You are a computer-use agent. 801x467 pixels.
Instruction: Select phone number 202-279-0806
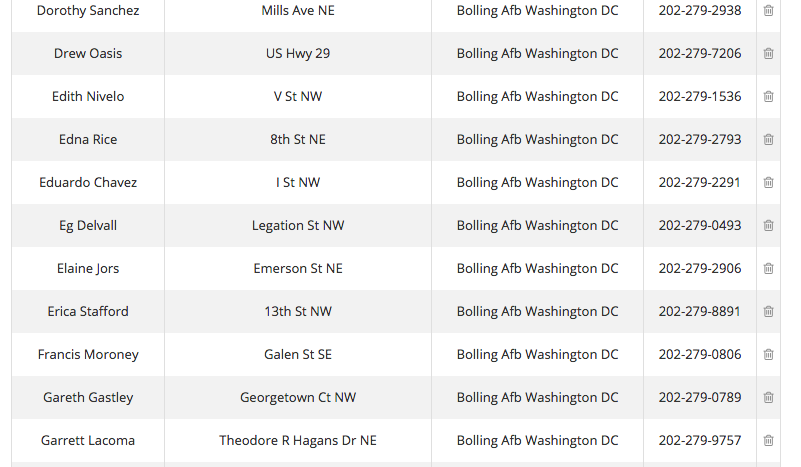(x=700, y=354)
